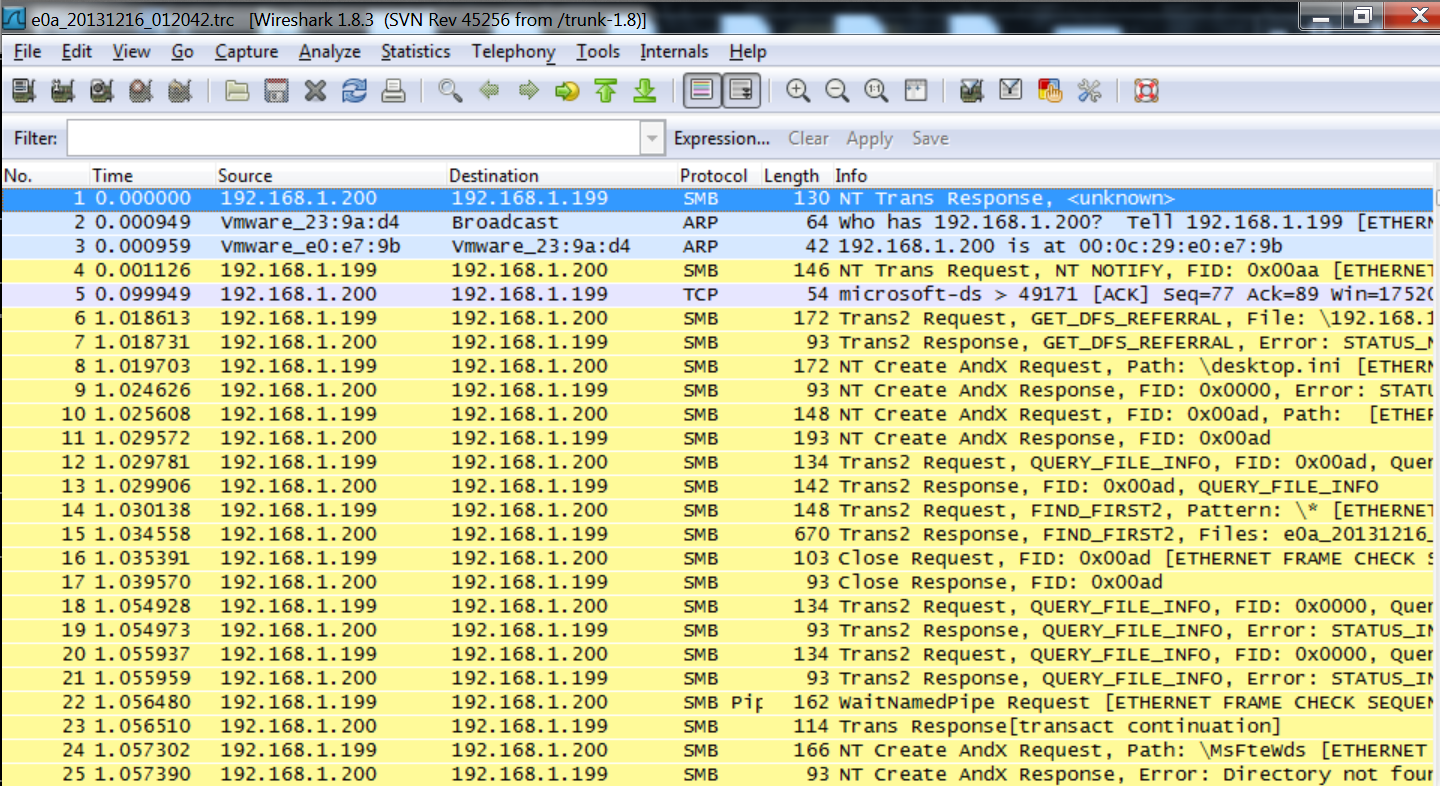
Task: Expand the filter history dropdown arrow
Action: [x=653, y=138]
